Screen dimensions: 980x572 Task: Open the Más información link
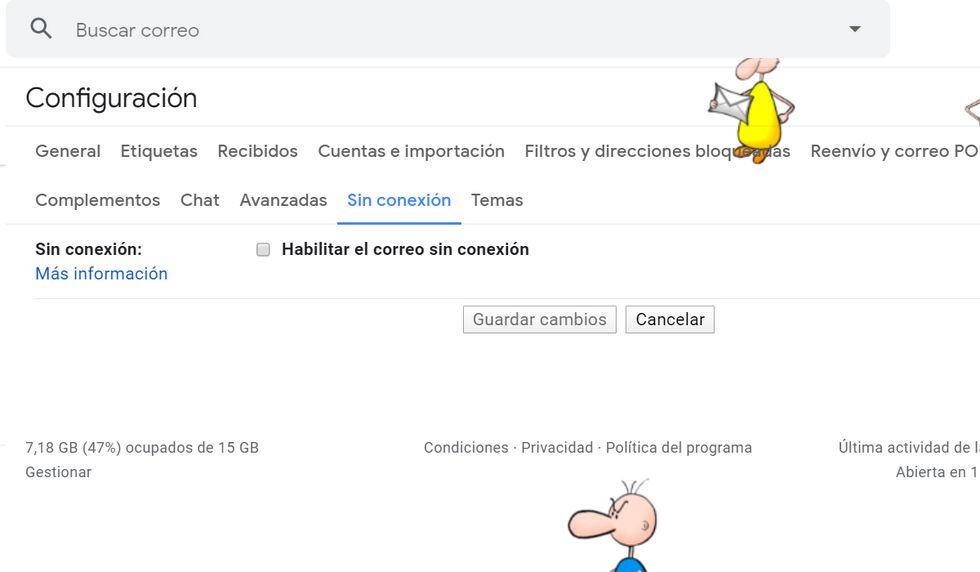pyautogui.click(x=101, y=274)
